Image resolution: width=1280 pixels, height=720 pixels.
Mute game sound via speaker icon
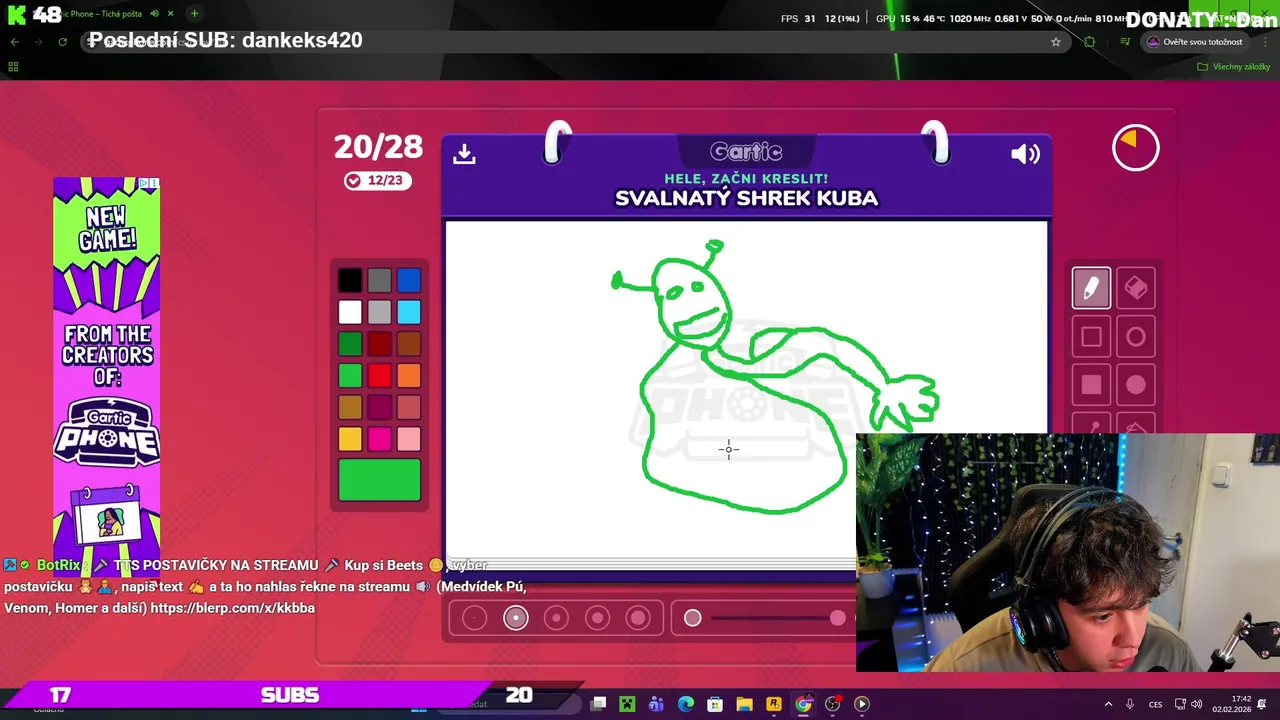1025,154
